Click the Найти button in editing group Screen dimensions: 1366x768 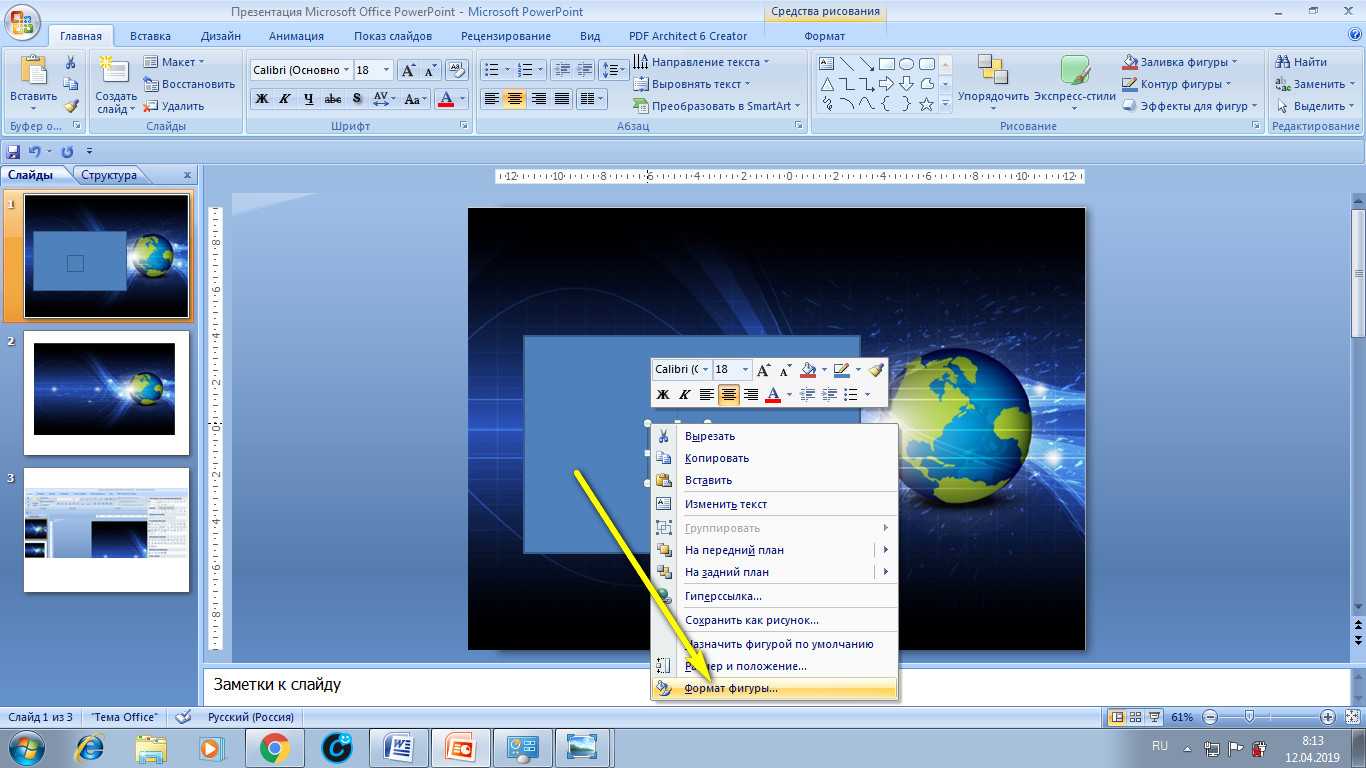click(x=1301, y=62)
